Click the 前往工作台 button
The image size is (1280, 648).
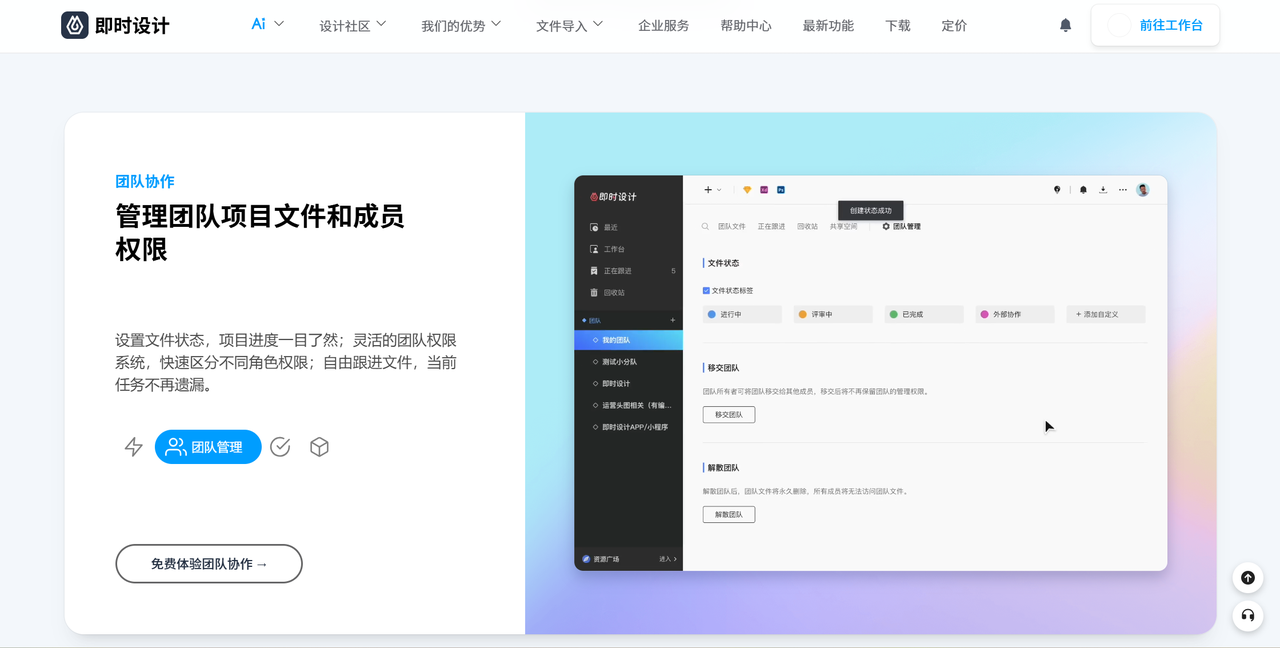tap(1155, 25)
